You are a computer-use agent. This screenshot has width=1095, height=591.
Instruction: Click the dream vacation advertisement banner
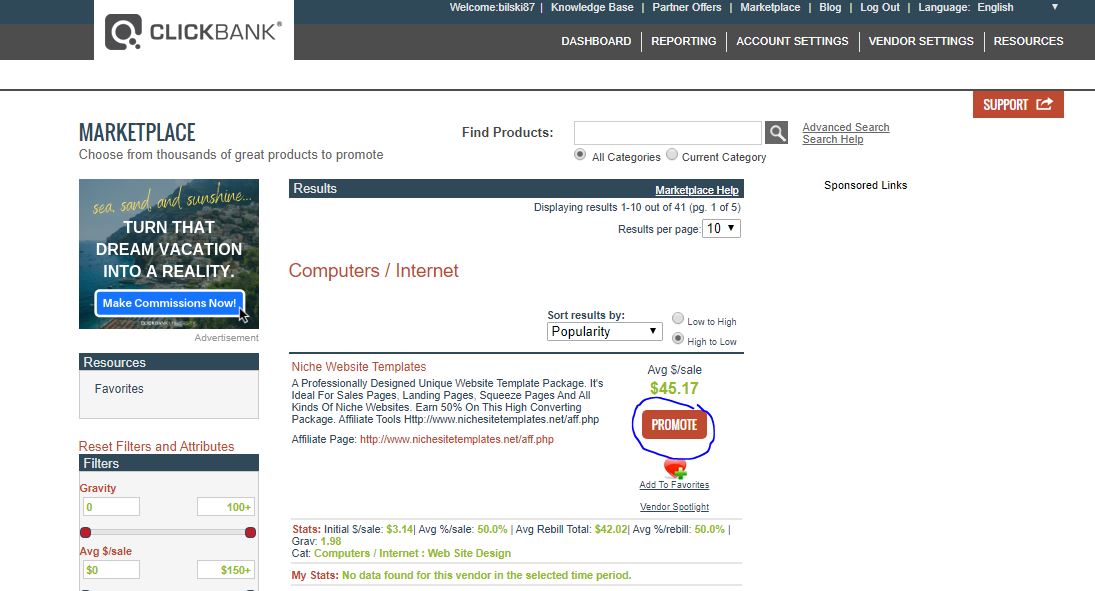pyautogui.click(x=169, y=254)
